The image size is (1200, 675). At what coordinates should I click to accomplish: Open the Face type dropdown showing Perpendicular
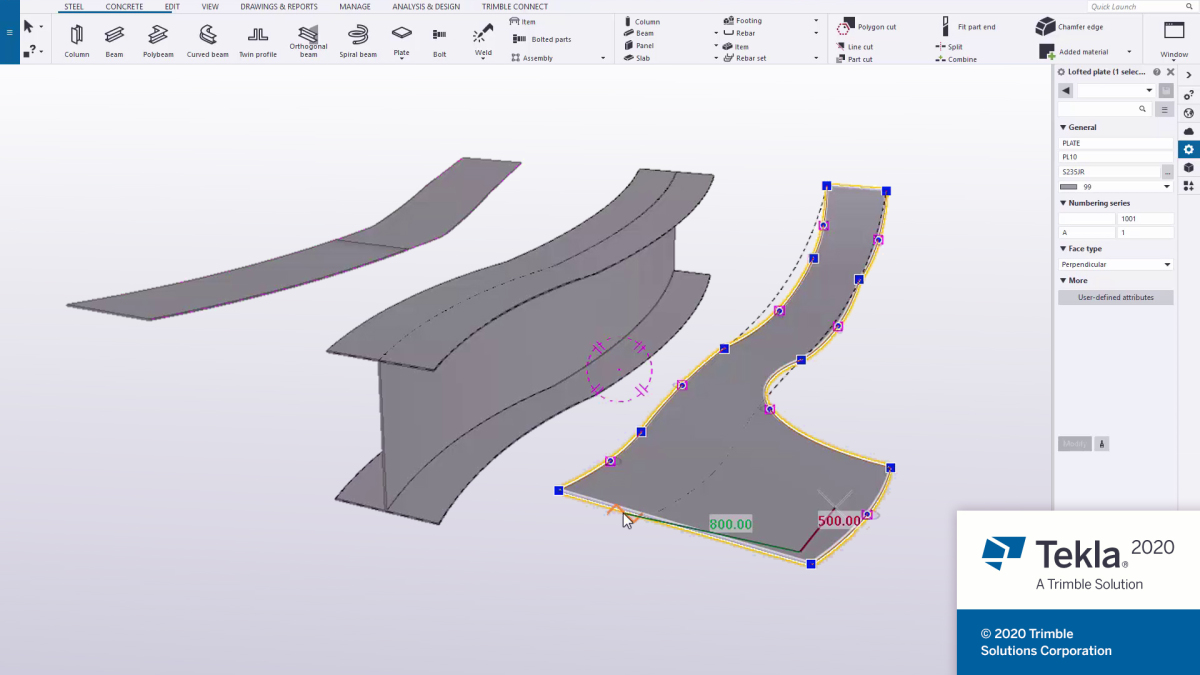click(1115, 264)
